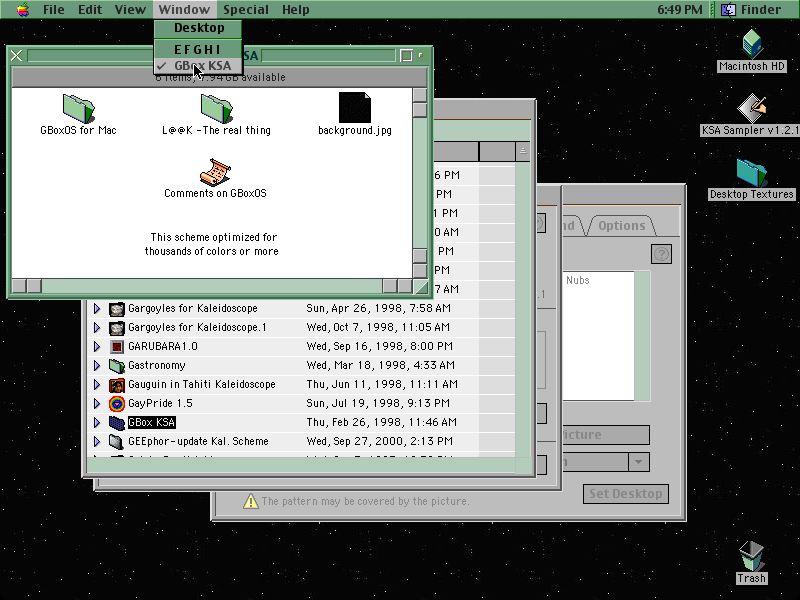Screen dimensions: 800x600
Task: Choose Desktop from the Window menu
Action: click(x=198, y=28)
